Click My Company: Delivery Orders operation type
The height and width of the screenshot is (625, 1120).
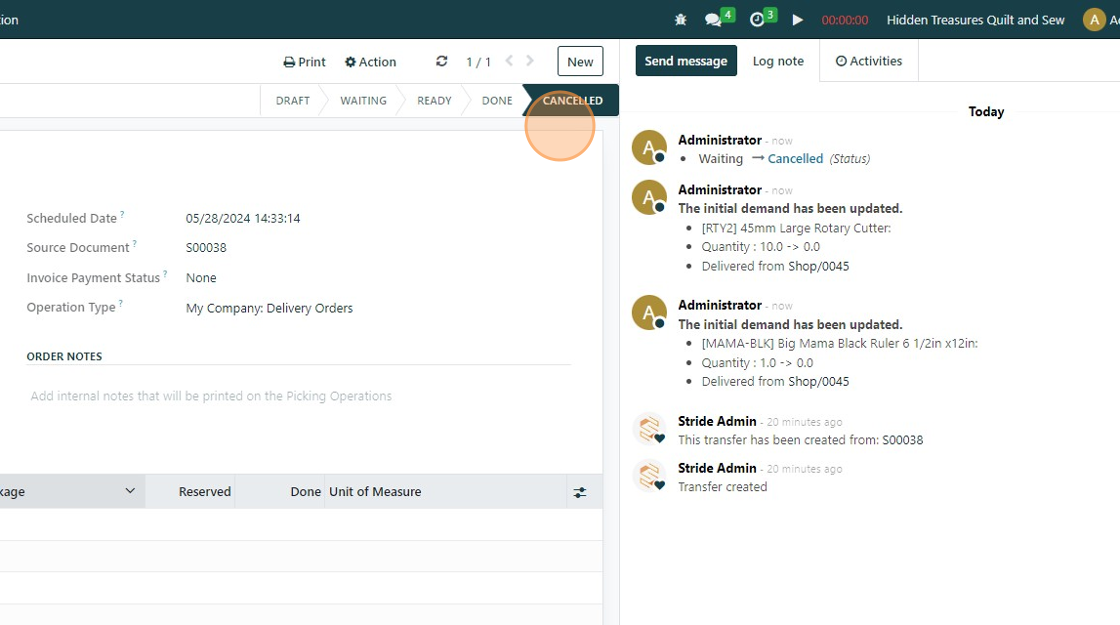pyautogui.click(x=269, y=309)
